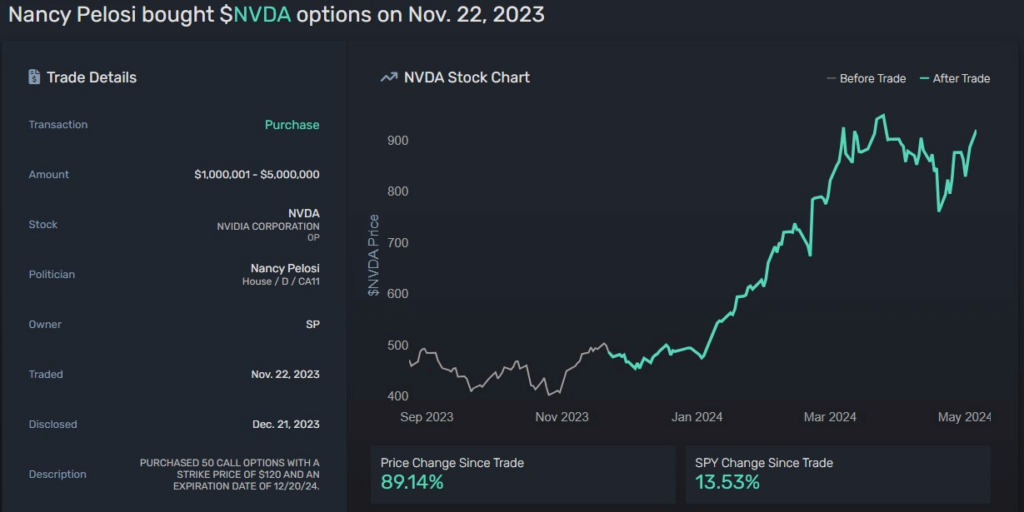Screen dimensions: 1024x512
Task: Click the SPY Change Since Trade card
Action: pos(838,475)
